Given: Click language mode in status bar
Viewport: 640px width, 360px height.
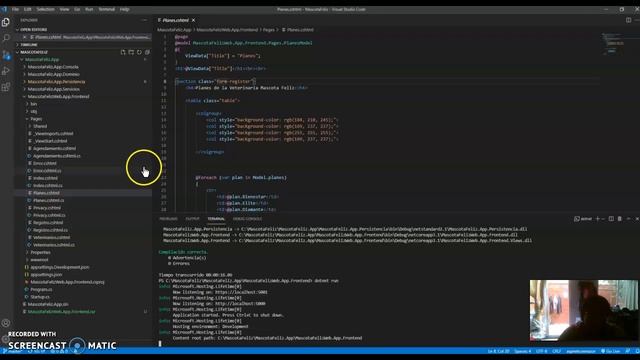Looking at the screenshot, I should point(580,351).
